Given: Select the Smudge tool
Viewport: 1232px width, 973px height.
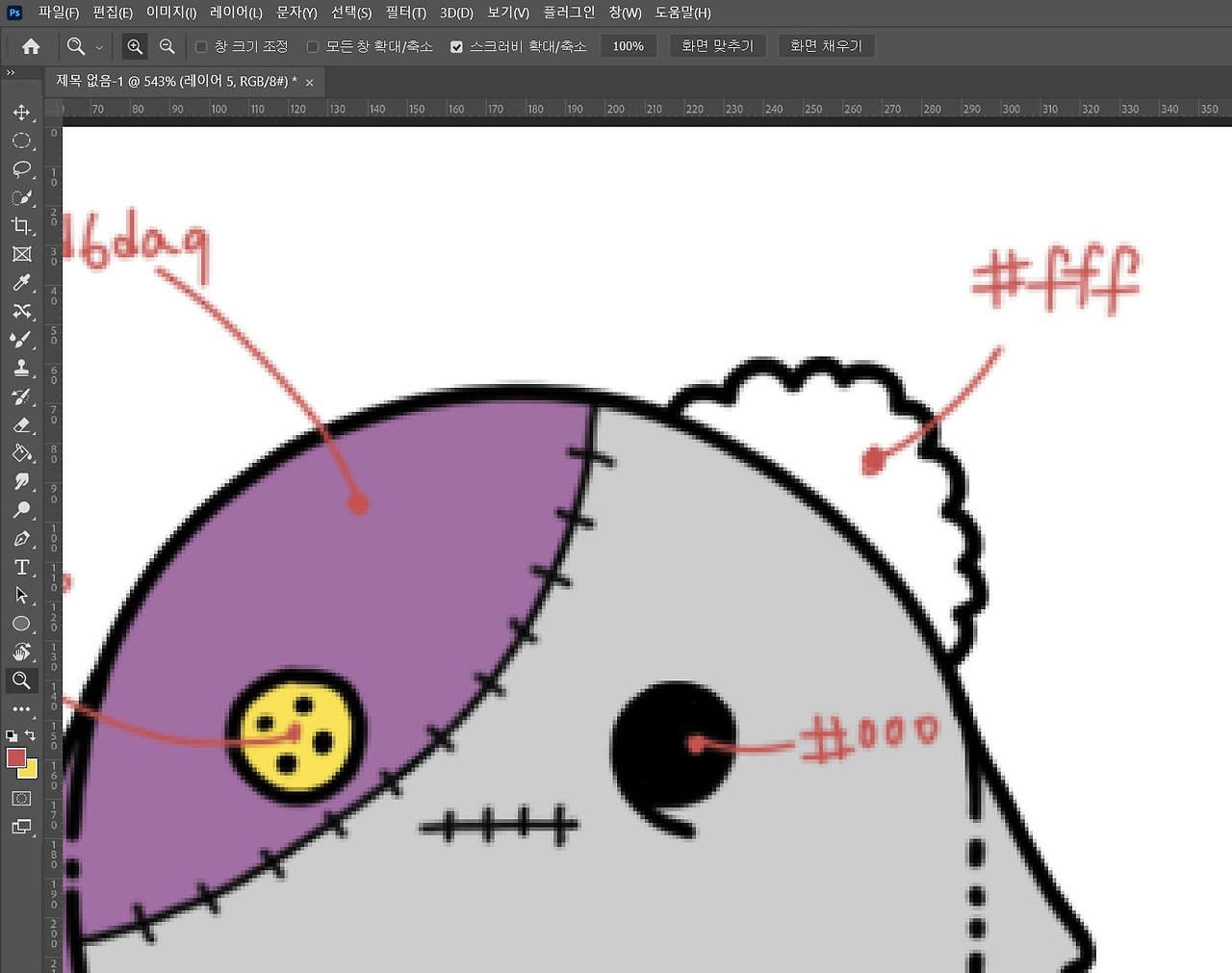Looking at the screenshot, I should [x=21, y=481].
